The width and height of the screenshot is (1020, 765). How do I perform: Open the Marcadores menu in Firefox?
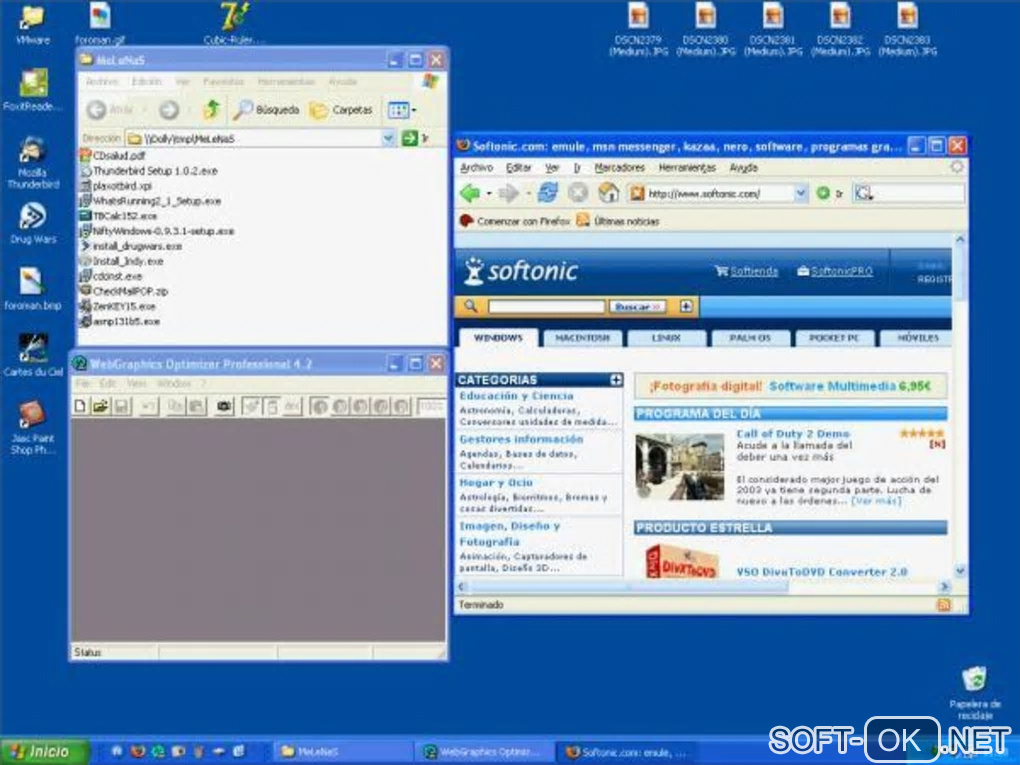[619, 167]
